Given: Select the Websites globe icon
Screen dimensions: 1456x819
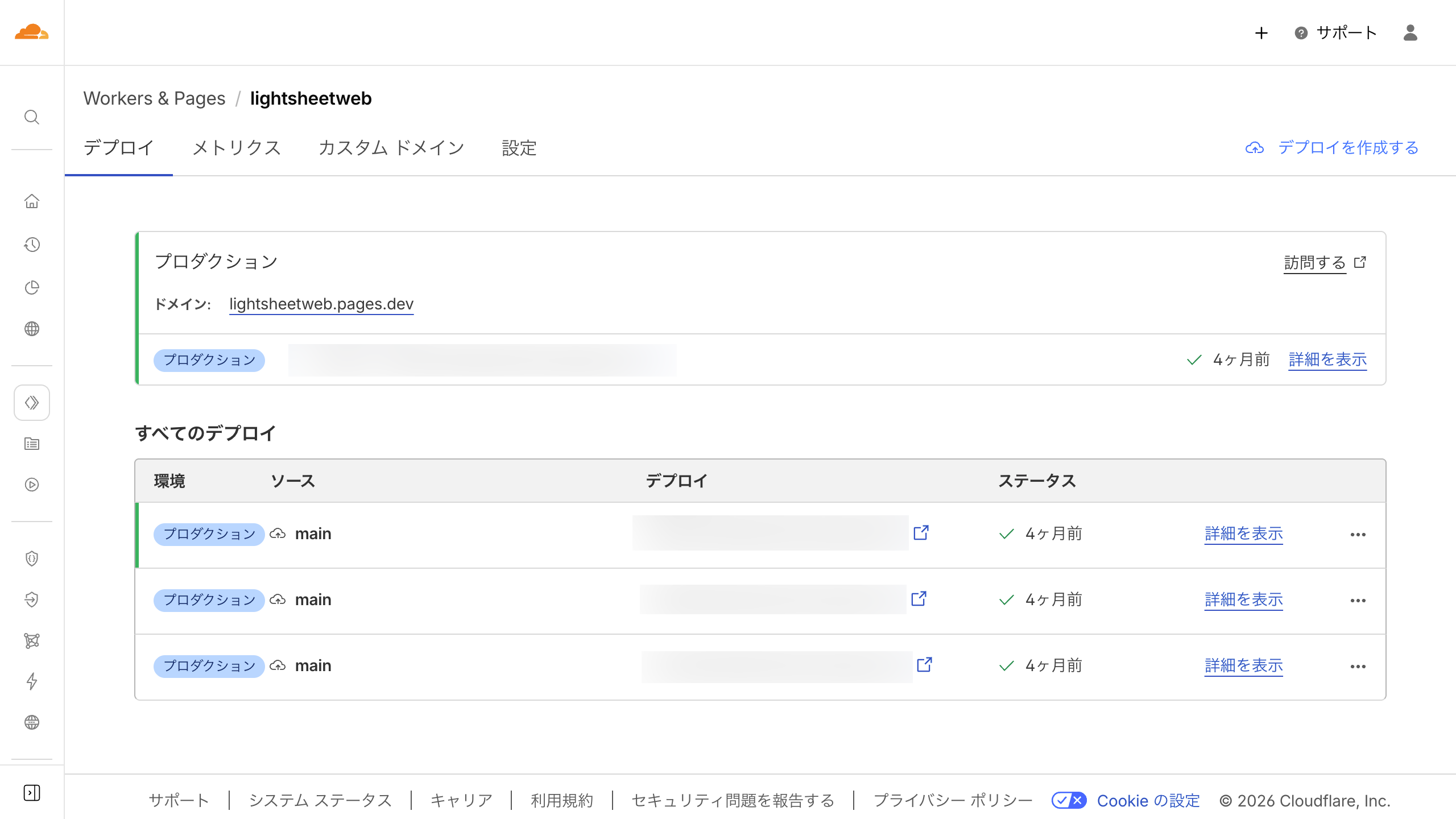Looking at the screenshot, I should point(32,328).
